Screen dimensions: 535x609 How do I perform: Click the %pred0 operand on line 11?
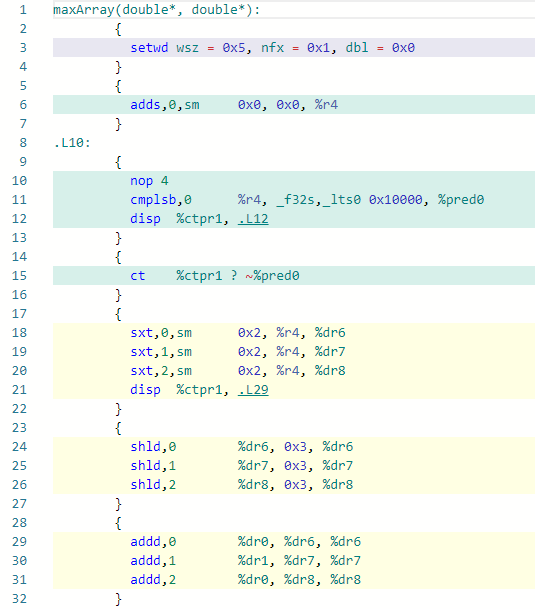tap(461, 200)
